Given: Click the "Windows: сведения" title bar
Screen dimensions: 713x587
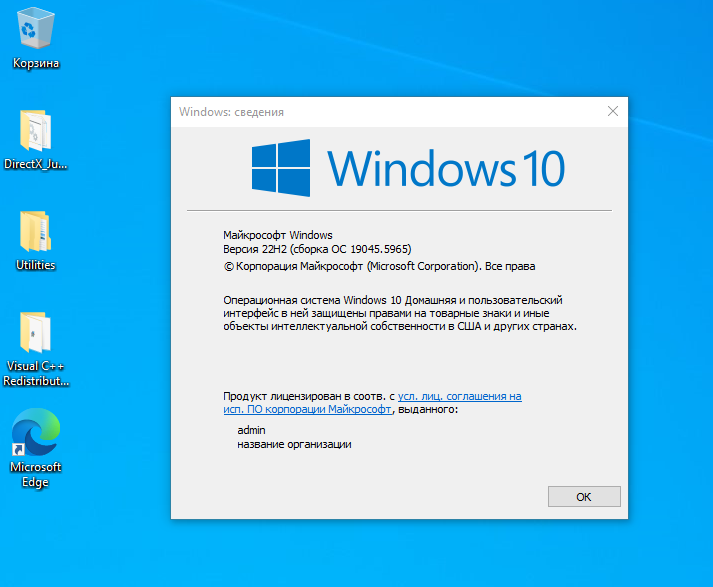Looking at the screenshot, I should 380,112.
